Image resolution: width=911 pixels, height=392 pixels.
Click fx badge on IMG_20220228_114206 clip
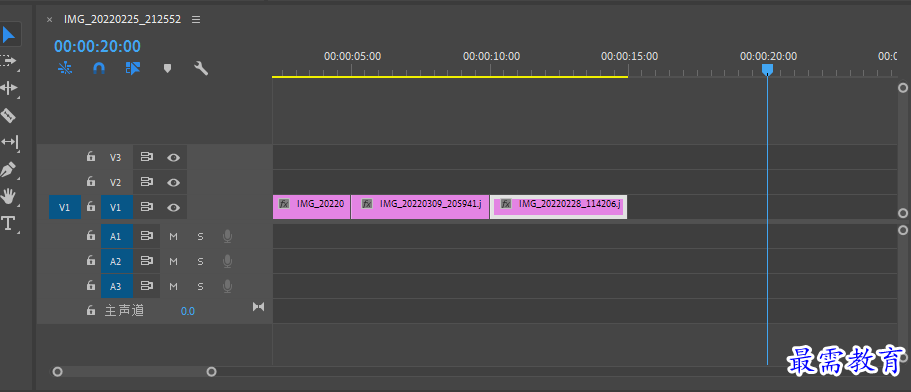click(x=506, y=204)
